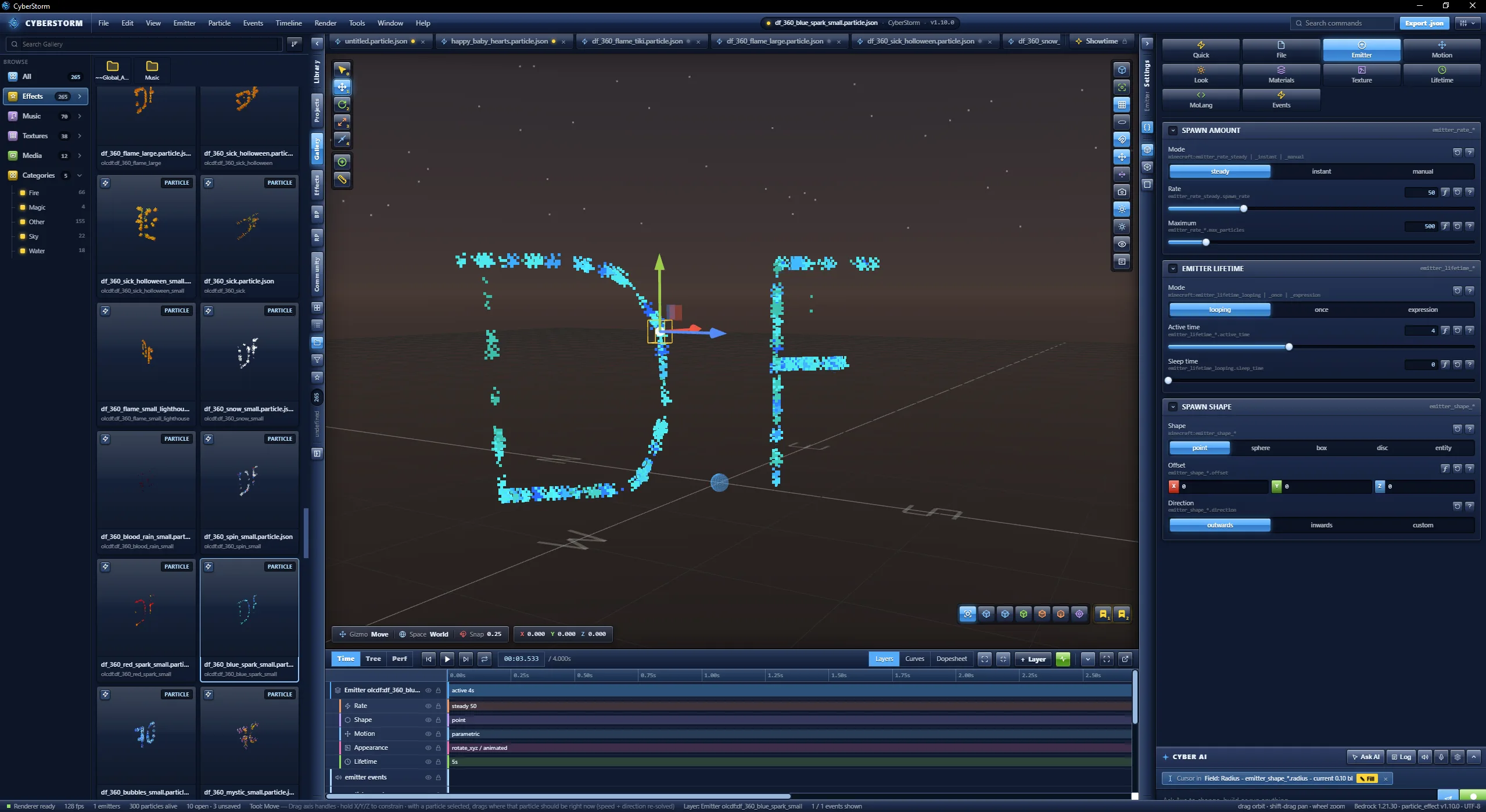Screen dimensions: 1486x812
Task: Select the Move tool in viewport toolbar
Action: [342, 87]
